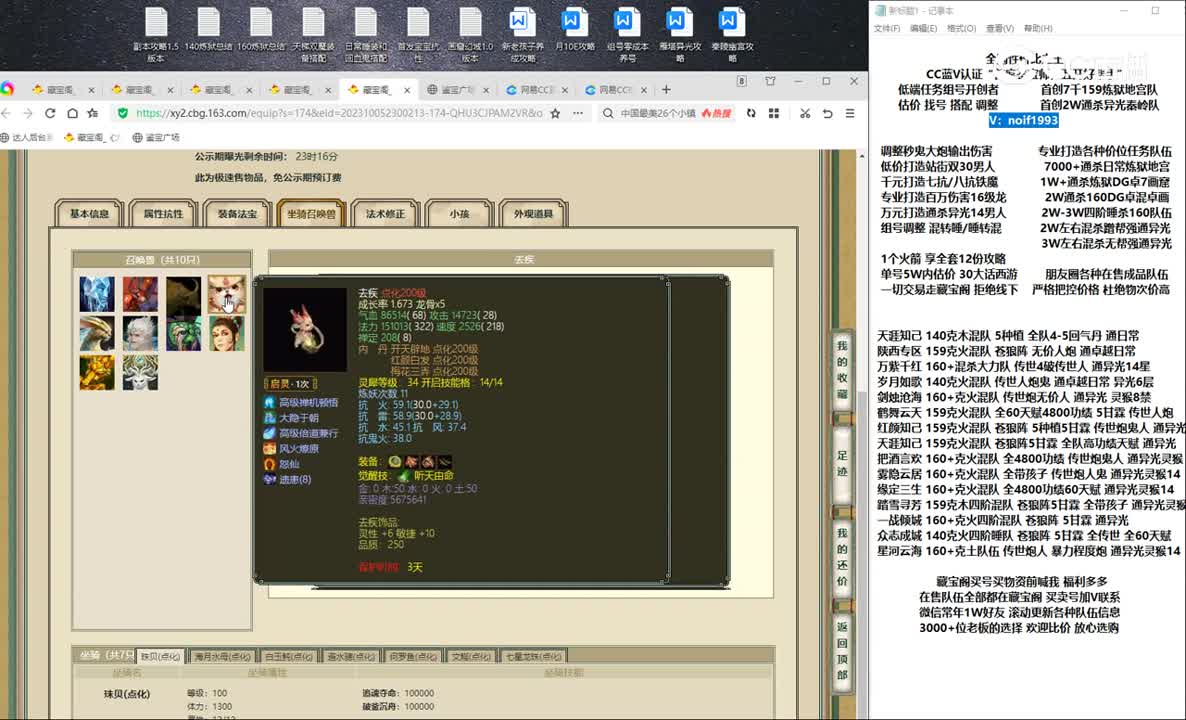
Task: Switch to the 装备法宝 tab
Action: tap(238, 214)
